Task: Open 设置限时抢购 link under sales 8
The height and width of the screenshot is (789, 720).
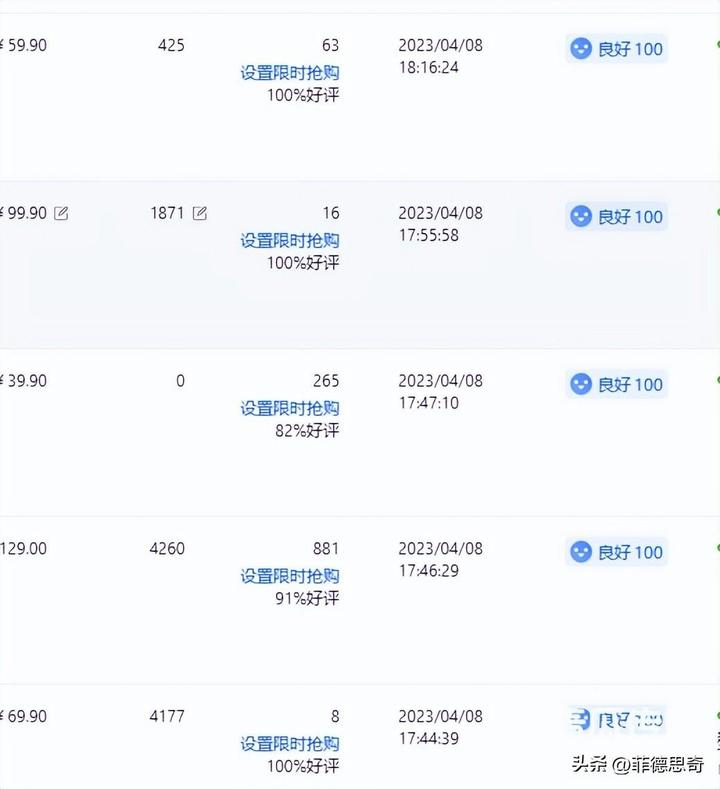Action: pos(290,743)
